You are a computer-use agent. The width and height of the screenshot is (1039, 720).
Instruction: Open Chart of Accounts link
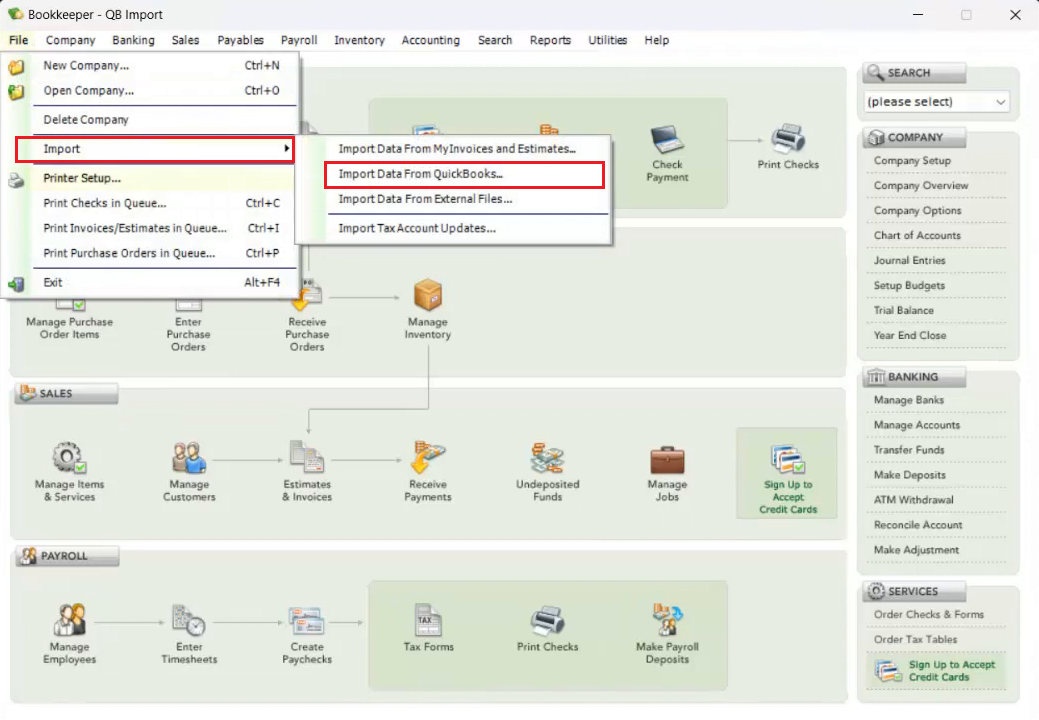[916, 235]
